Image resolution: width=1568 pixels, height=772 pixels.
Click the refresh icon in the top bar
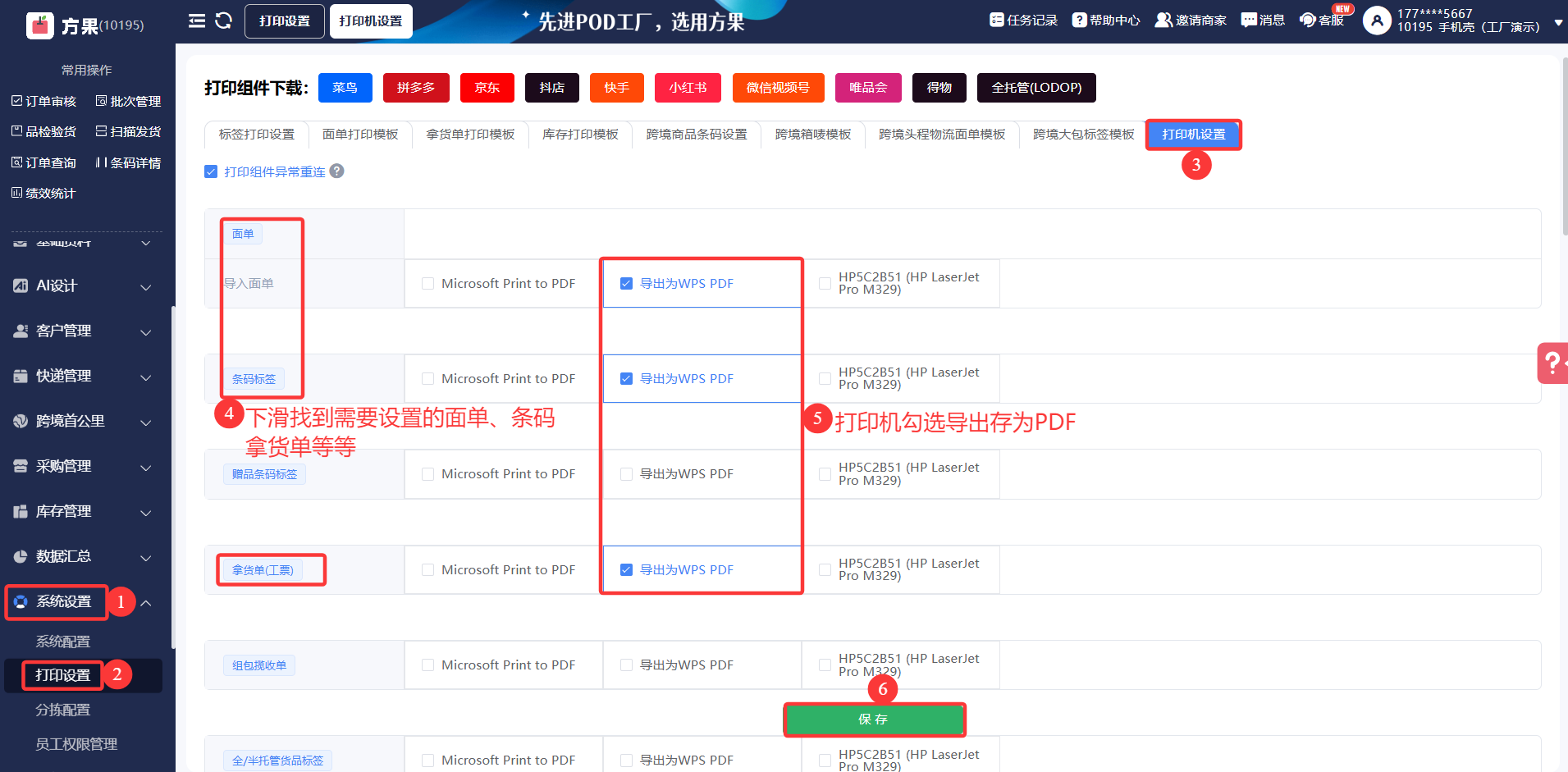click(x=223, y=21)
